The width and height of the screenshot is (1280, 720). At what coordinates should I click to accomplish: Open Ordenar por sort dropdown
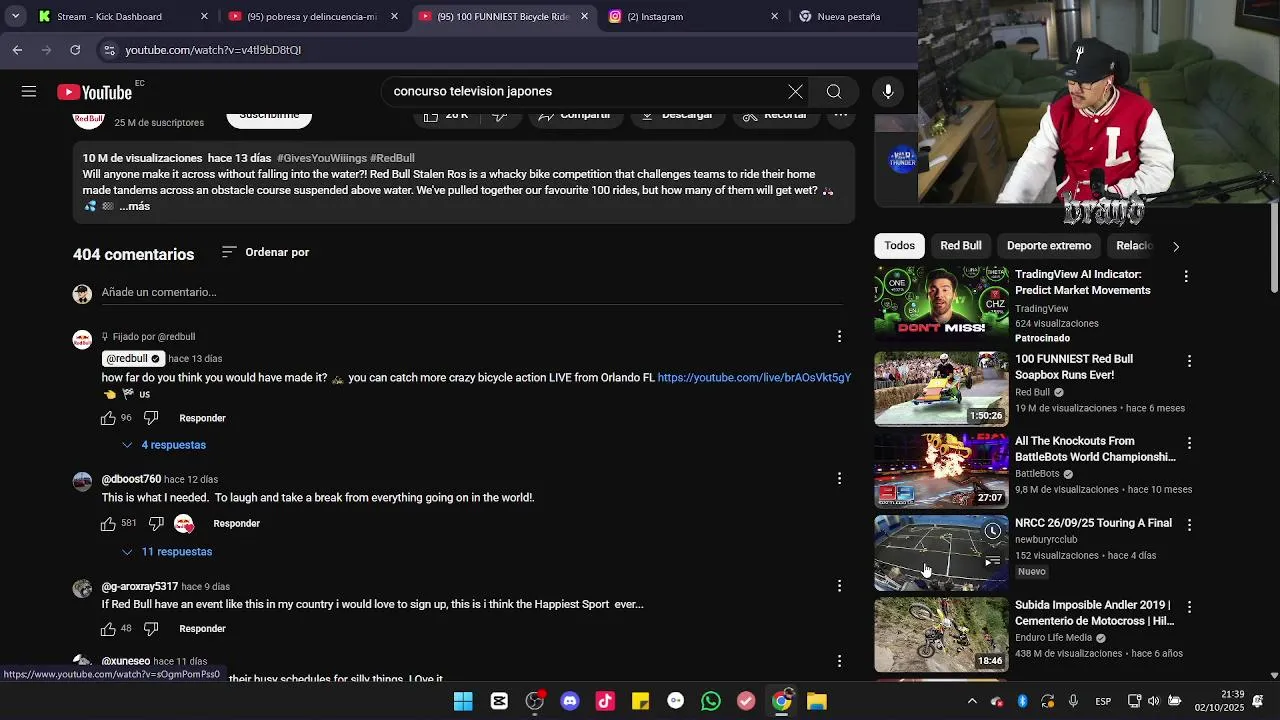[266, 252]
